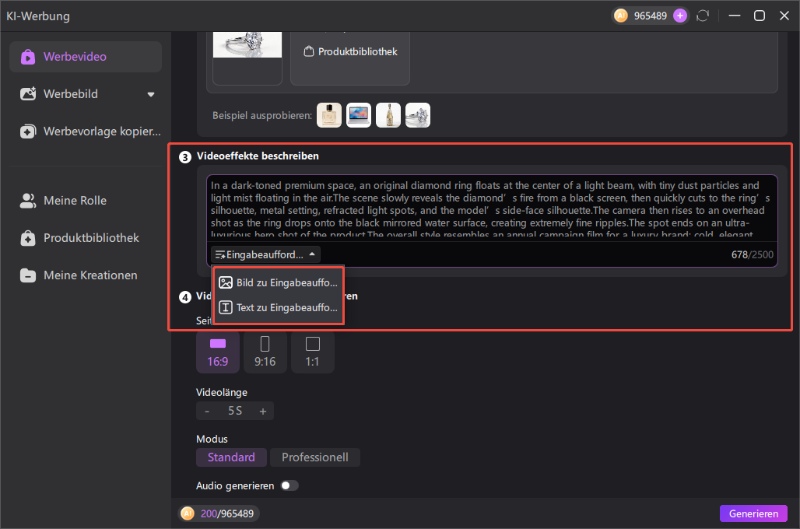Viewport: 800px width, 529px height.
Task: Go to Meine Rolle
Action: [86, 200]
